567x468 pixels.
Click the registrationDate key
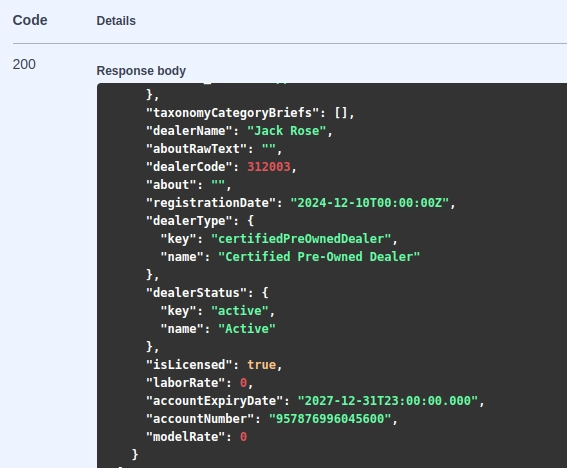(x=211, y=203)
